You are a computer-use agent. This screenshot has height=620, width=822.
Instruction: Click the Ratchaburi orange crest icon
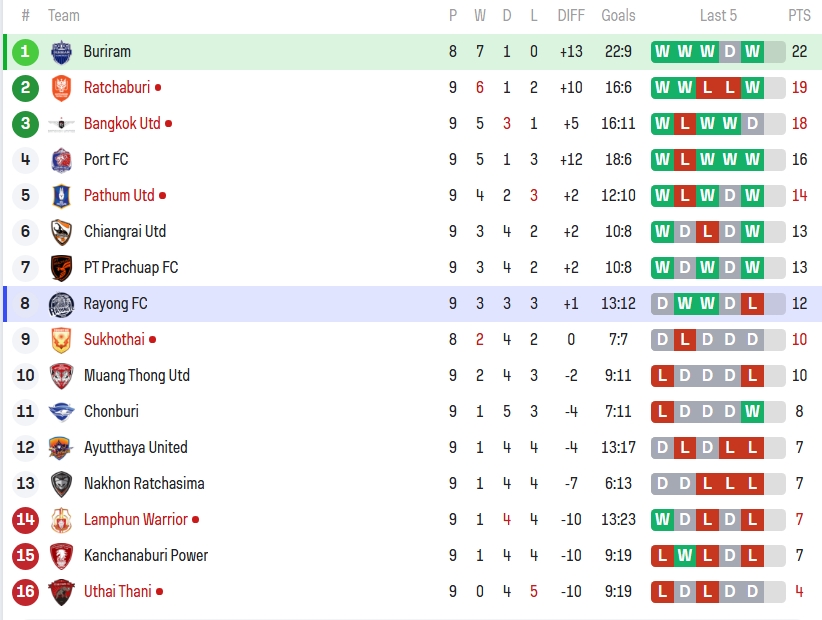(61, 88)
